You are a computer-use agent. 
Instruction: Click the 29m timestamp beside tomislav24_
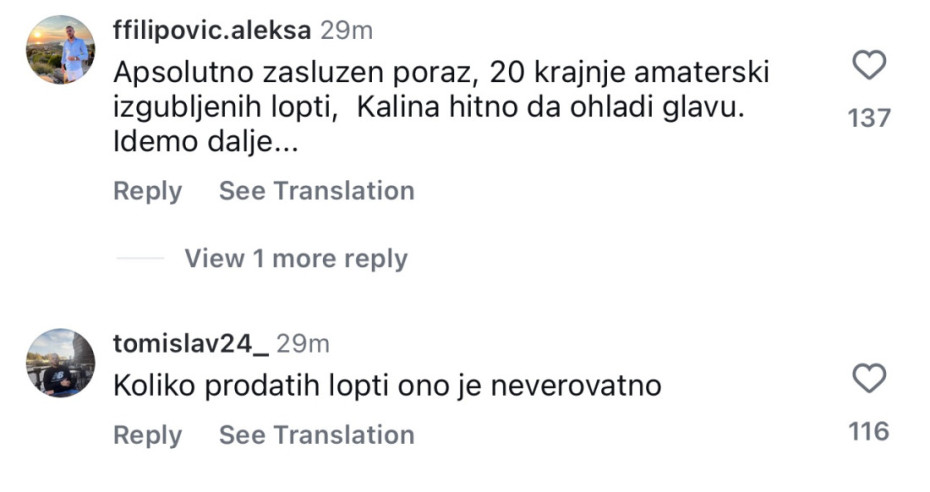click(x=303, y=344)
